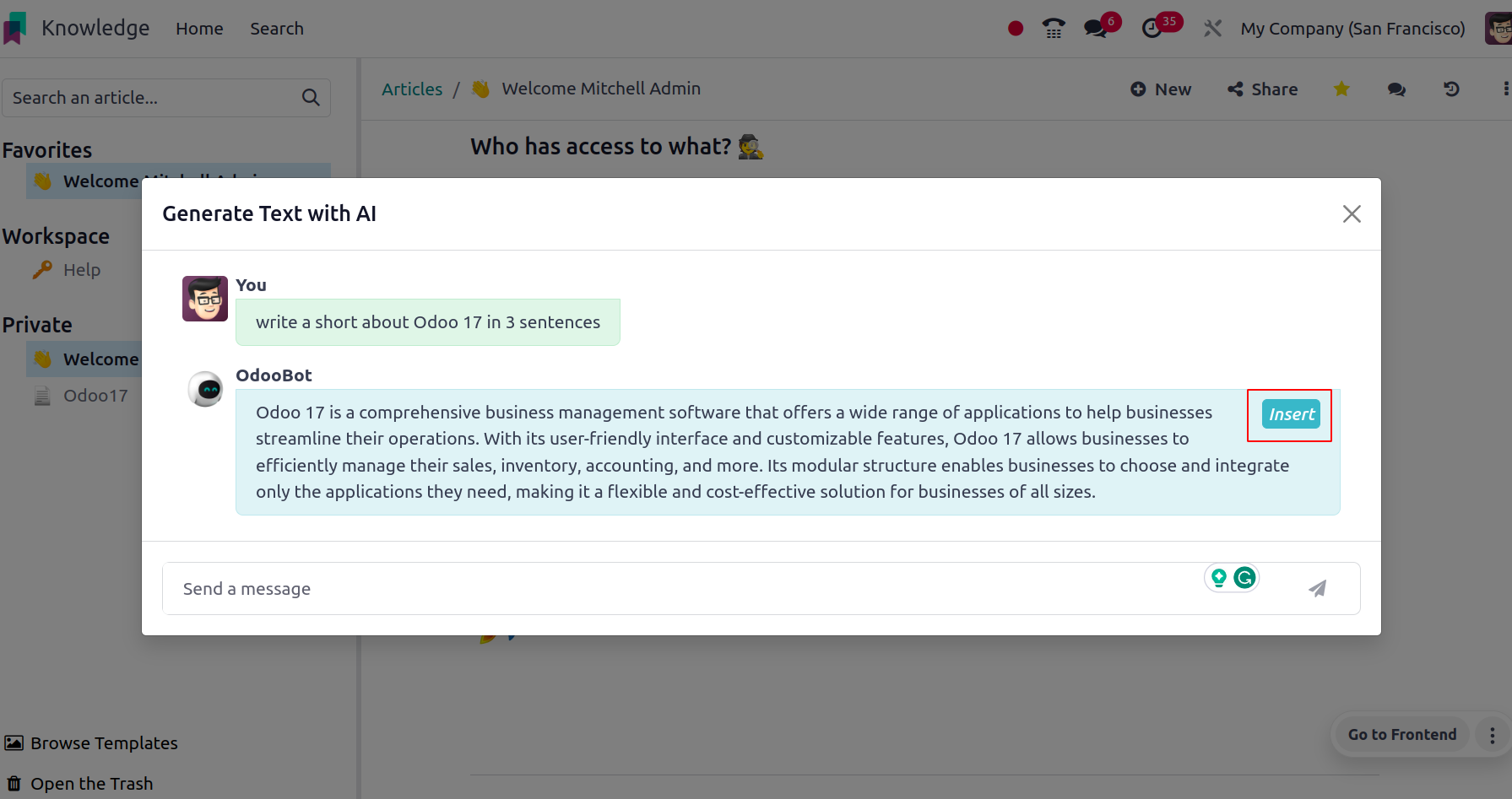The width and height of the screenshot is (1512, 799).
Task: Open the Search menu
Action: tap(277, 29)
